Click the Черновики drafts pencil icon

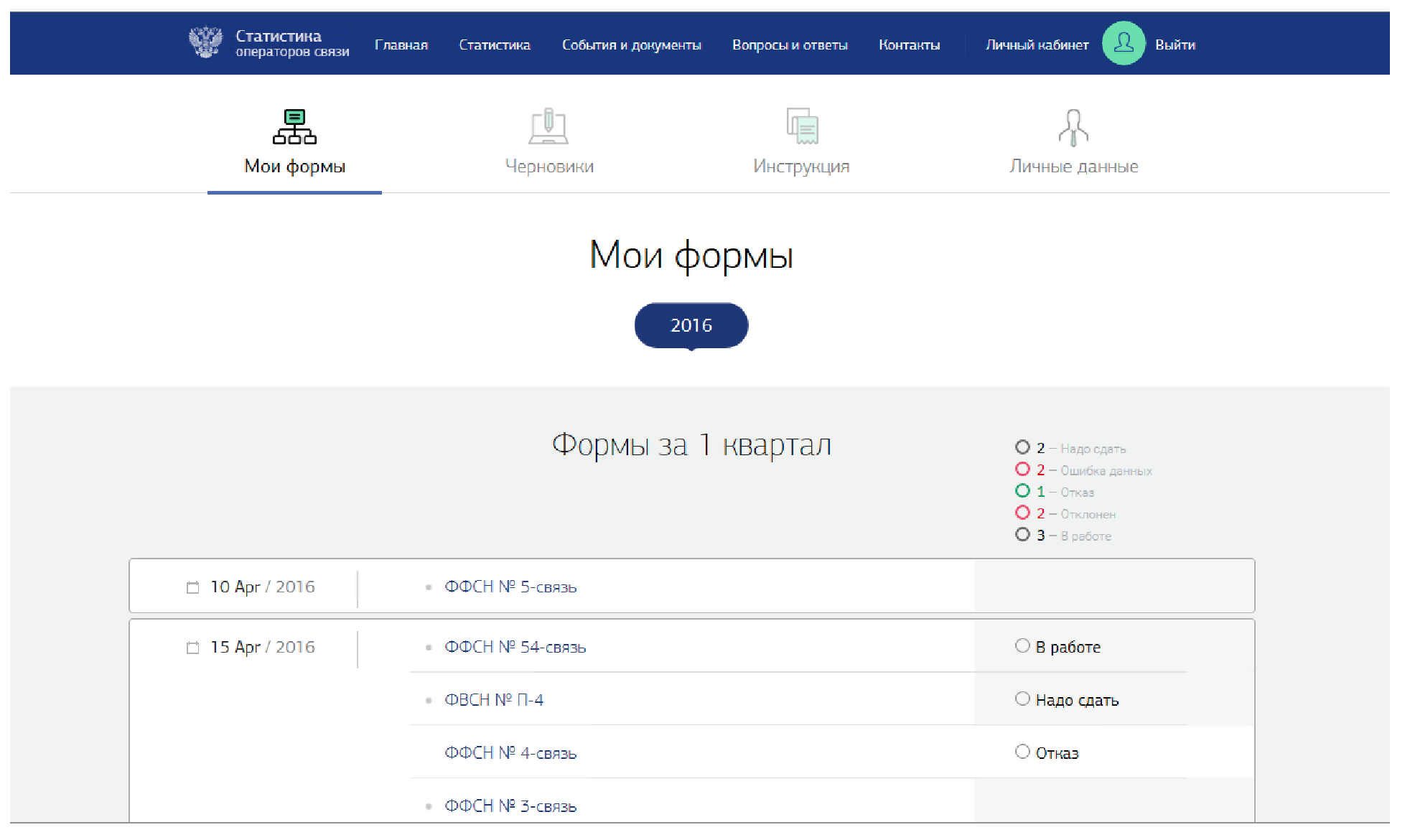pyautogui.click(x=548, y=127)
